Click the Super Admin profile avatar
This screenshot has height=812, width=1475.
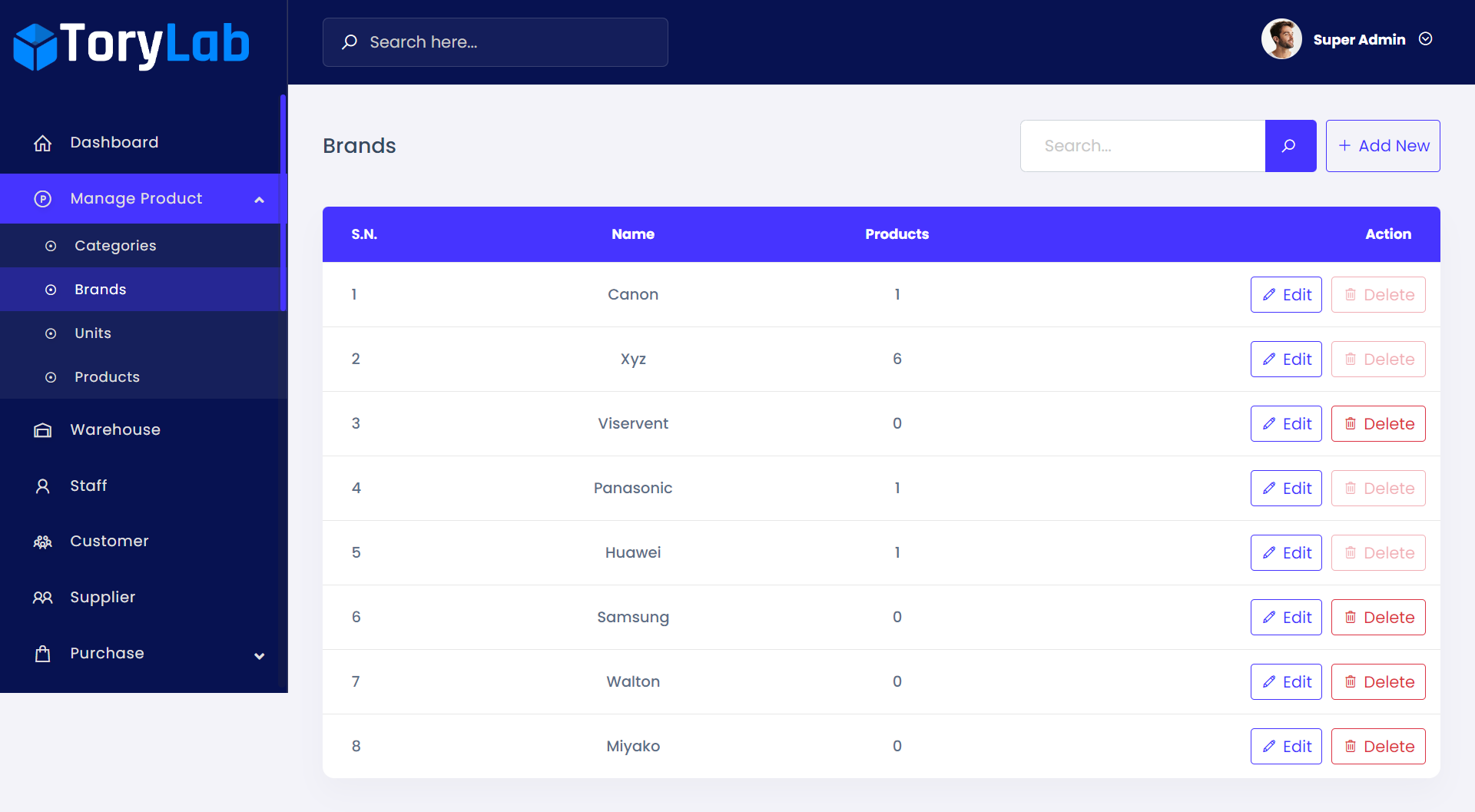[x=1281, y=39]
